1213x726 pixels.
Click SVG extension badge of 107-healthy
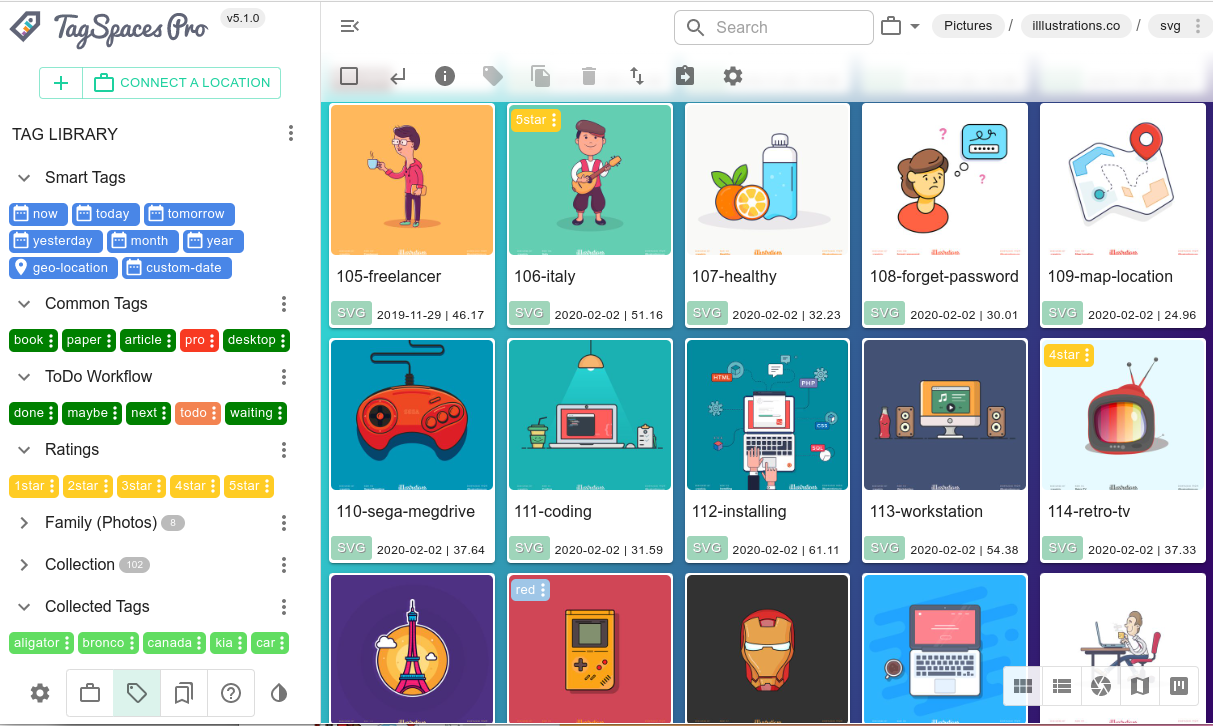point(707,313)
